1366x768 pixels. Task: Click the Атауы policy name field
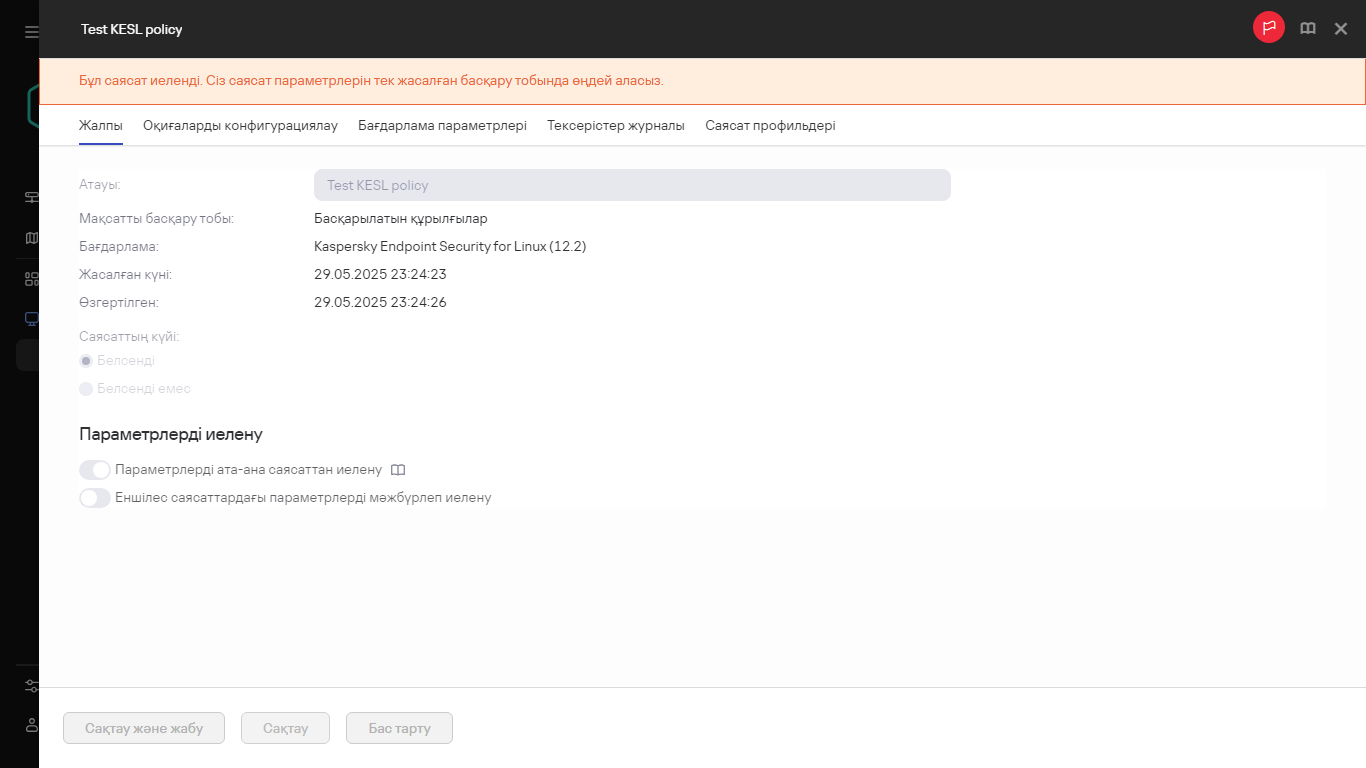point(631,185)
